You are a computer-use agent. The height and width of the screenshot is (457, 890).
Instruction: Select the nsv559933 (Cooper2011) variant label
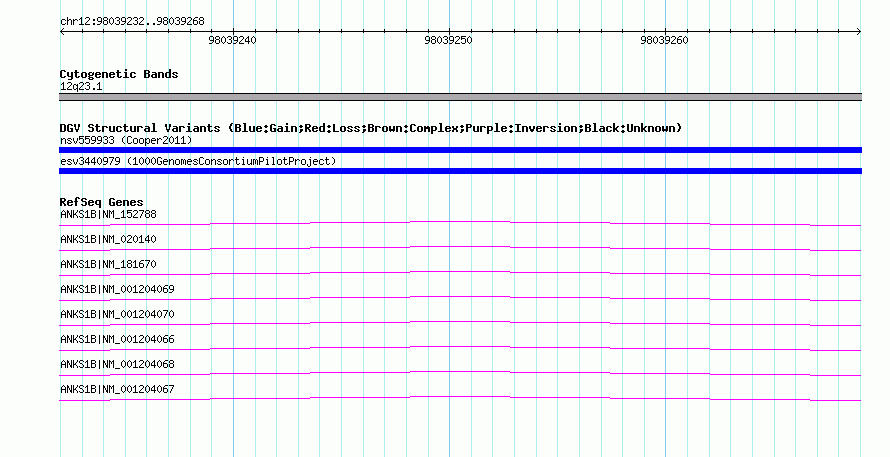click(126, 140)
